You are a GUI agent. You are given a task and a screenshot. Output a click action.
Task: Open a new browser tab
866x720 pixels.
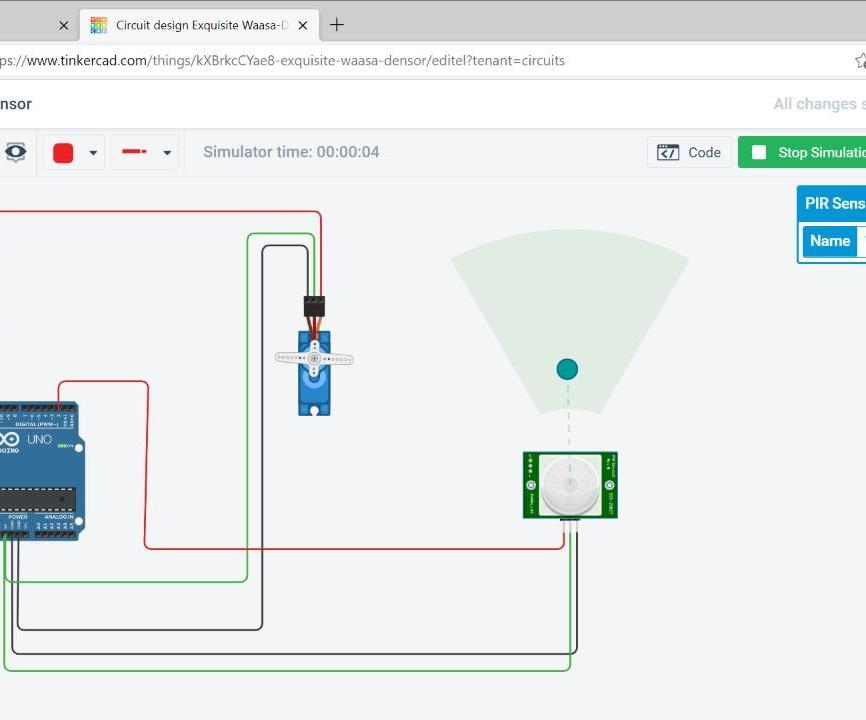point(337,25)
